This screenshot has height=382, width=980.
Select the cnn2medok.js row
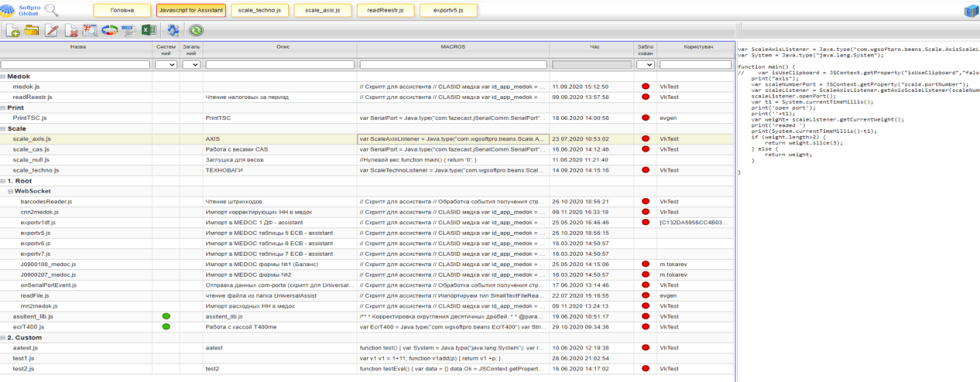point(368,212)
